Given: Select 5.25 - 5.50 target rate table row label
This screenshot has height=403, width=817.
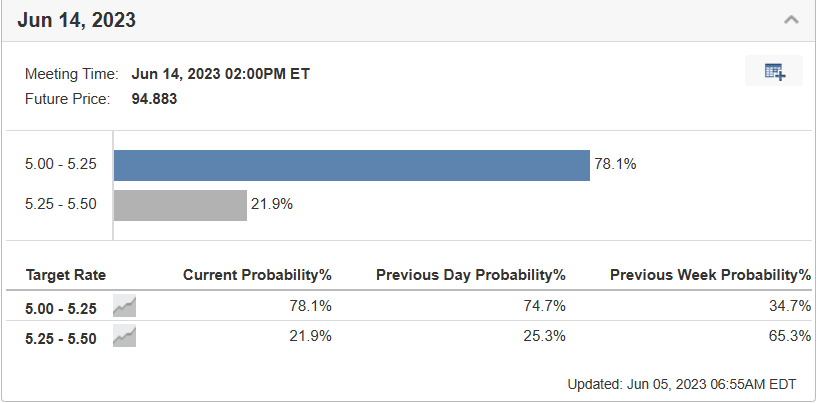Looking at the screenshot, I should 61,339.
